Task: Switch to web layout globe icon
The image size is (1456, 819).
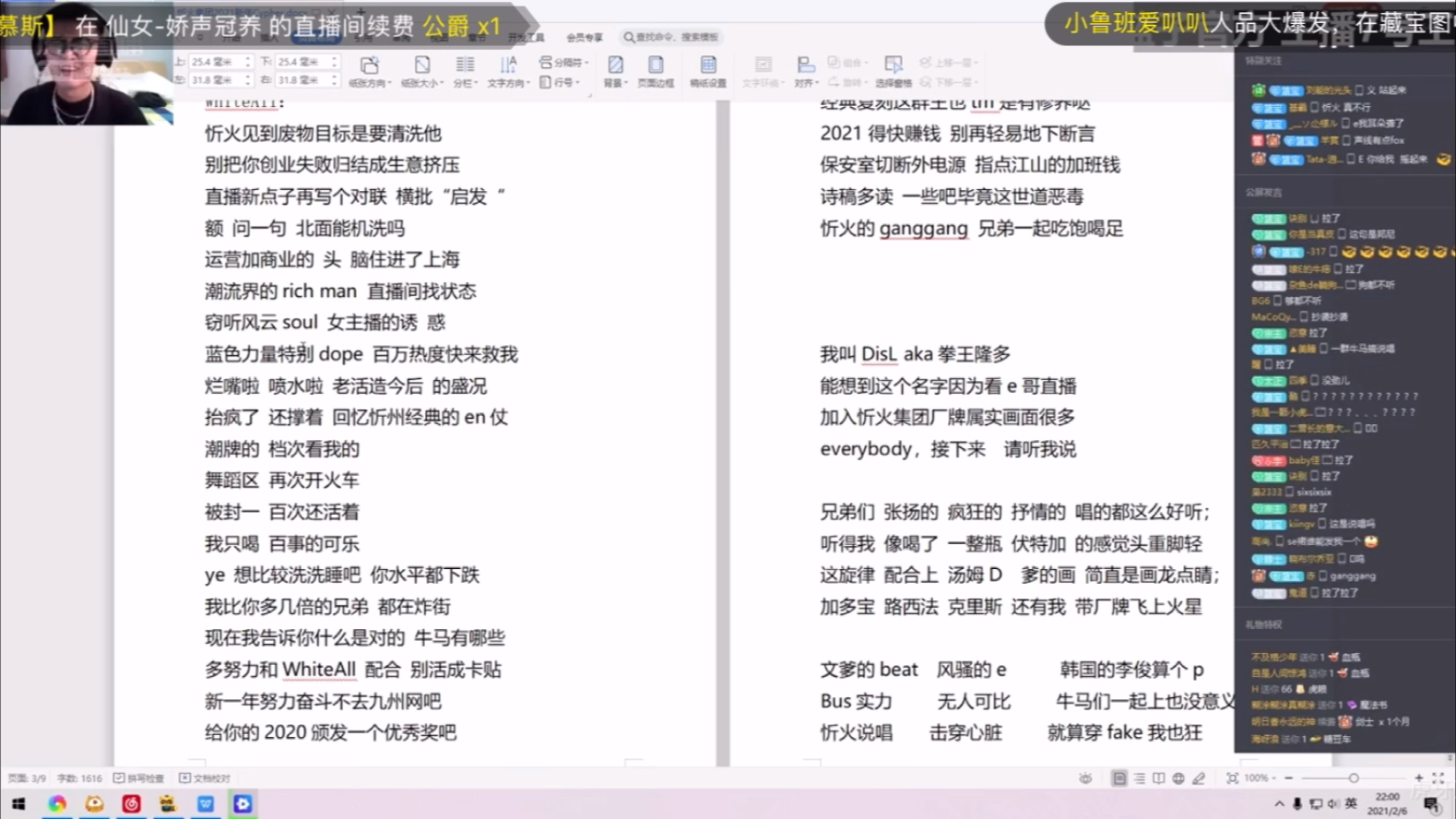Action: 1178,778
